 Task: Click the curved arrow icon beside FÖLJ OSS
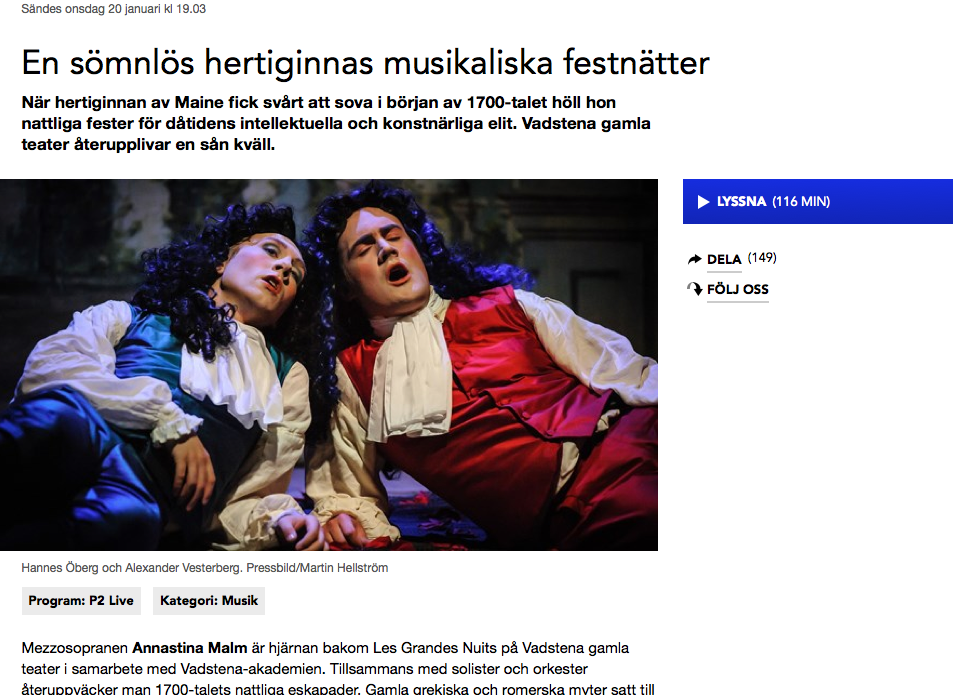(695, 289)
